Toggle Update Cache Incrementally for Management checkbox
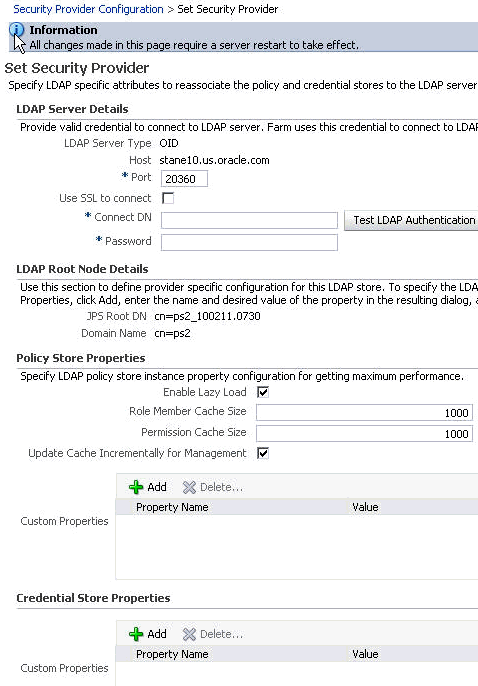This screenshot has width=478, height=686. pyautogui.click(x=263, y=453)
